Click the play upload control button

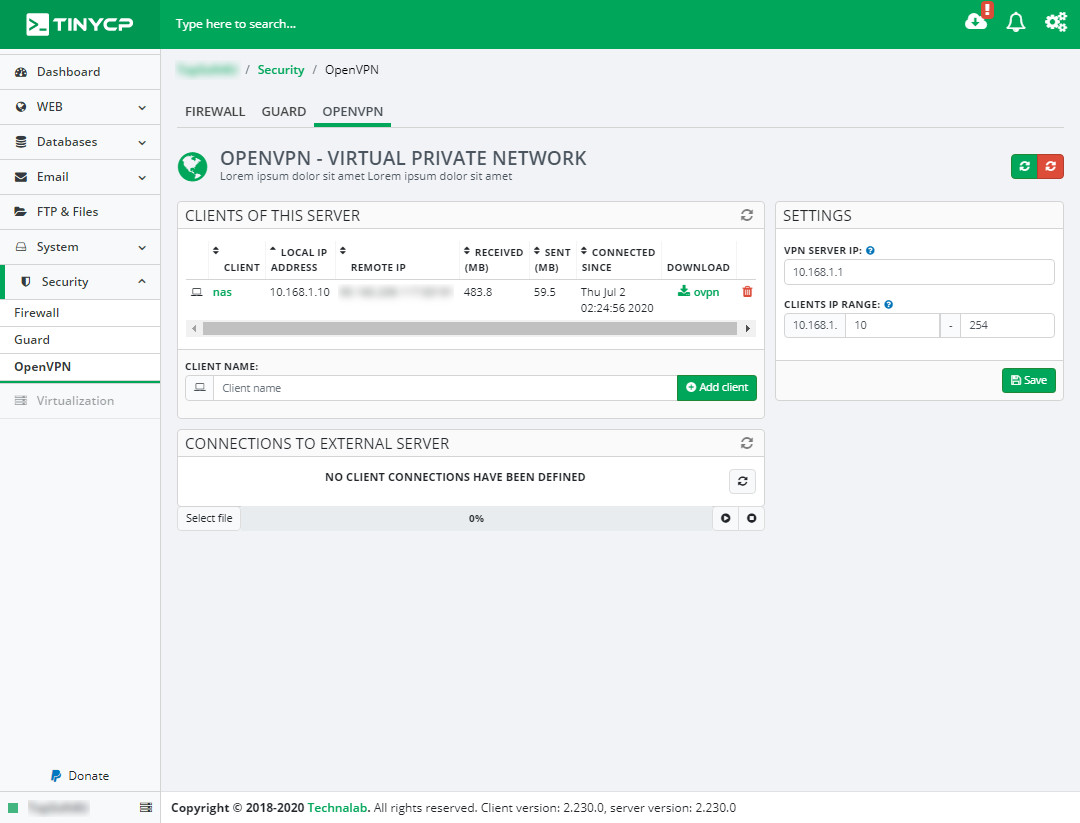point(725,519)
